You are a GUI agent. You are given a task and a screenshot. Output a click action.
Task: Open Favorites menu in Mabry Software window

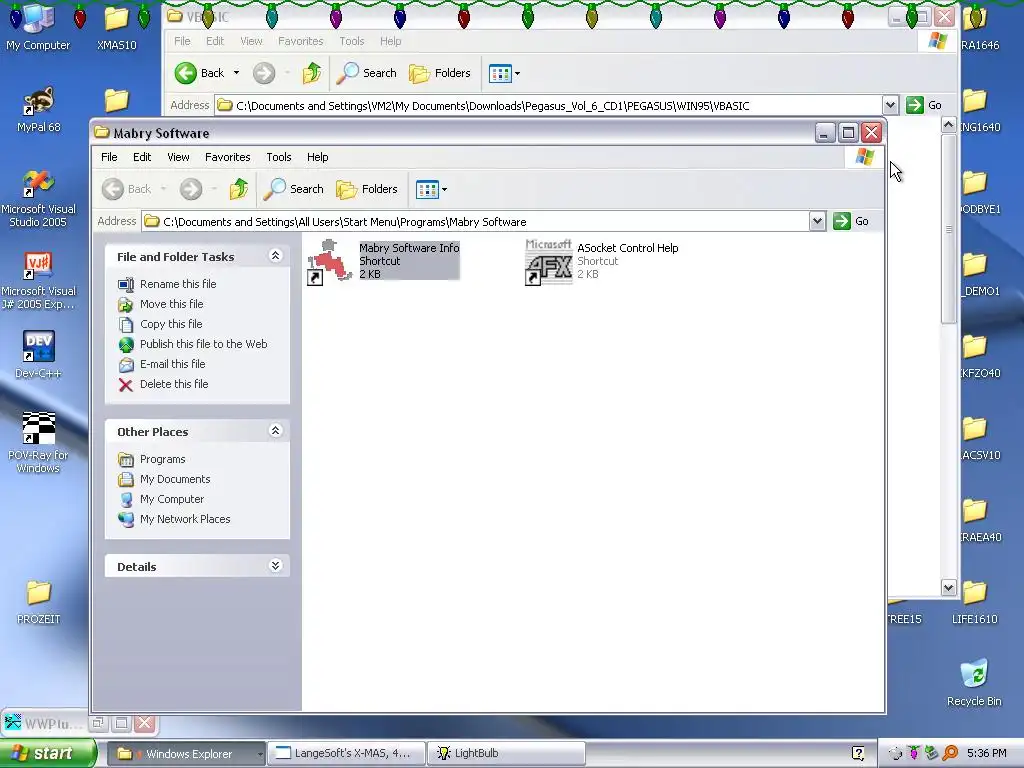(227, 157)
